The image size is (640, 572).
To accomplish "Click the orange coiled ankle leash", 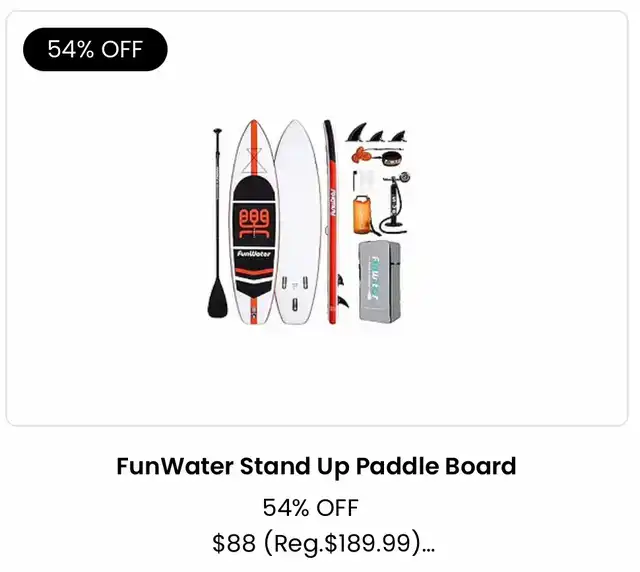I will click(360, 156).
